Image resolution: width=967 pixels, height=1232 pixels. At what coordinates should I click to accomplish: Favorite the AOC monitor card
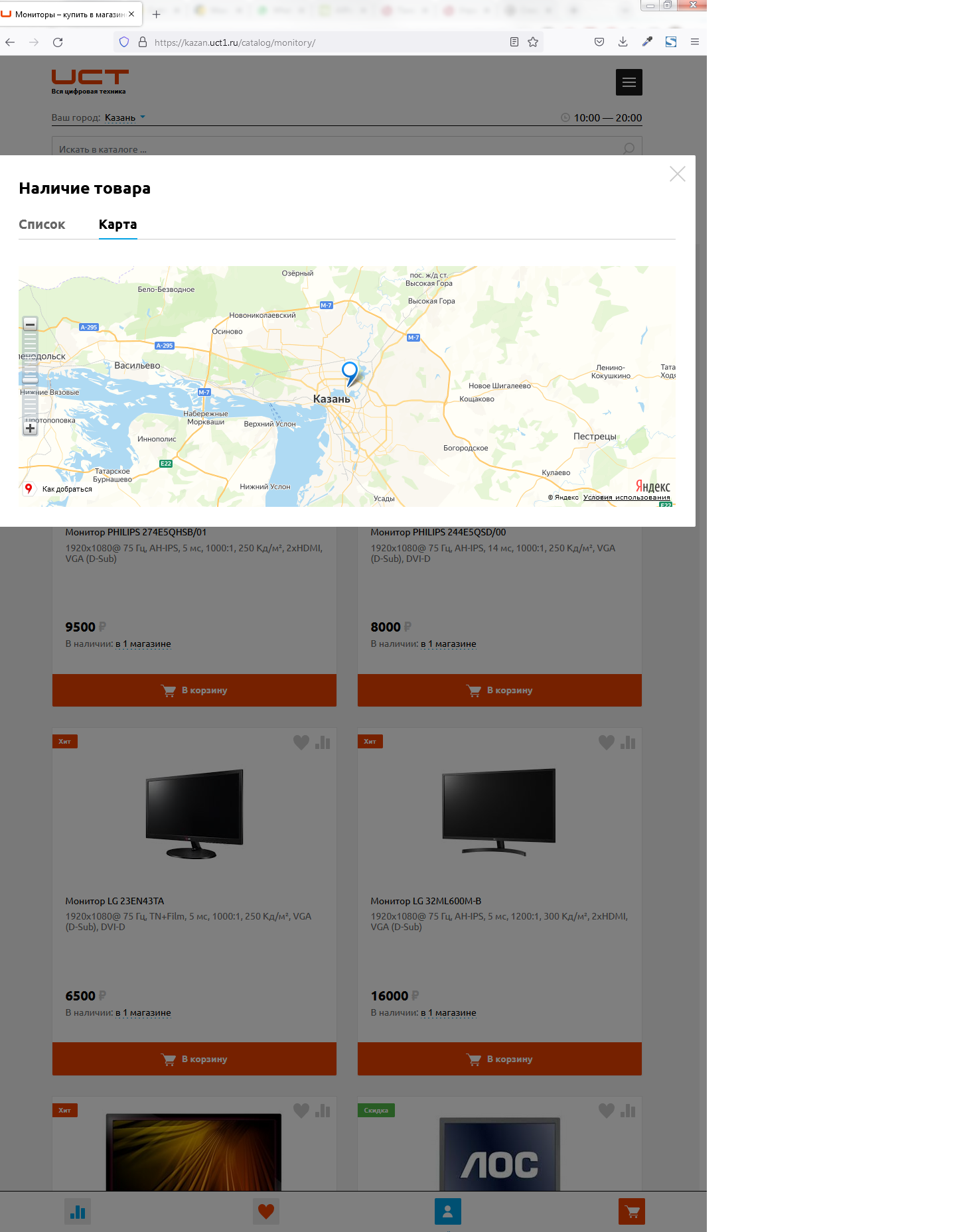pos(607,1110)
